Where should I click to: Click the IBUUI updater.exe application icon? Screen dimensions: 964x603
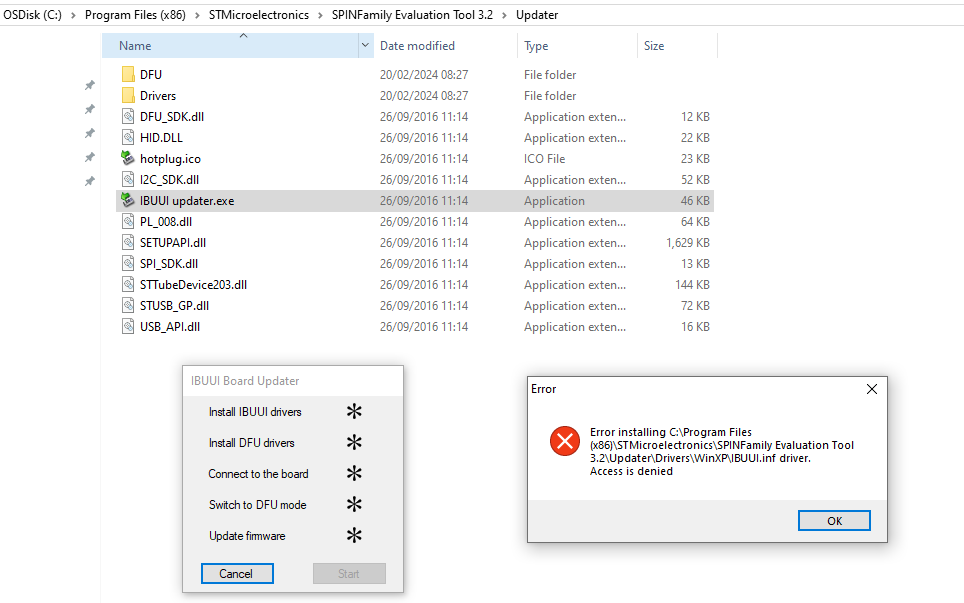[x=128, y=200]
